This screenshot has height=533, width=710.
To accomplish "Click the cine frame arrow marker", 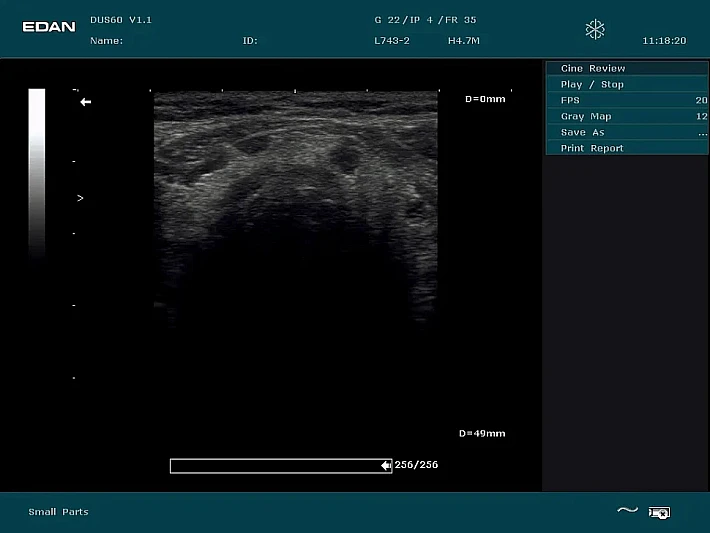I will [385, 465].
